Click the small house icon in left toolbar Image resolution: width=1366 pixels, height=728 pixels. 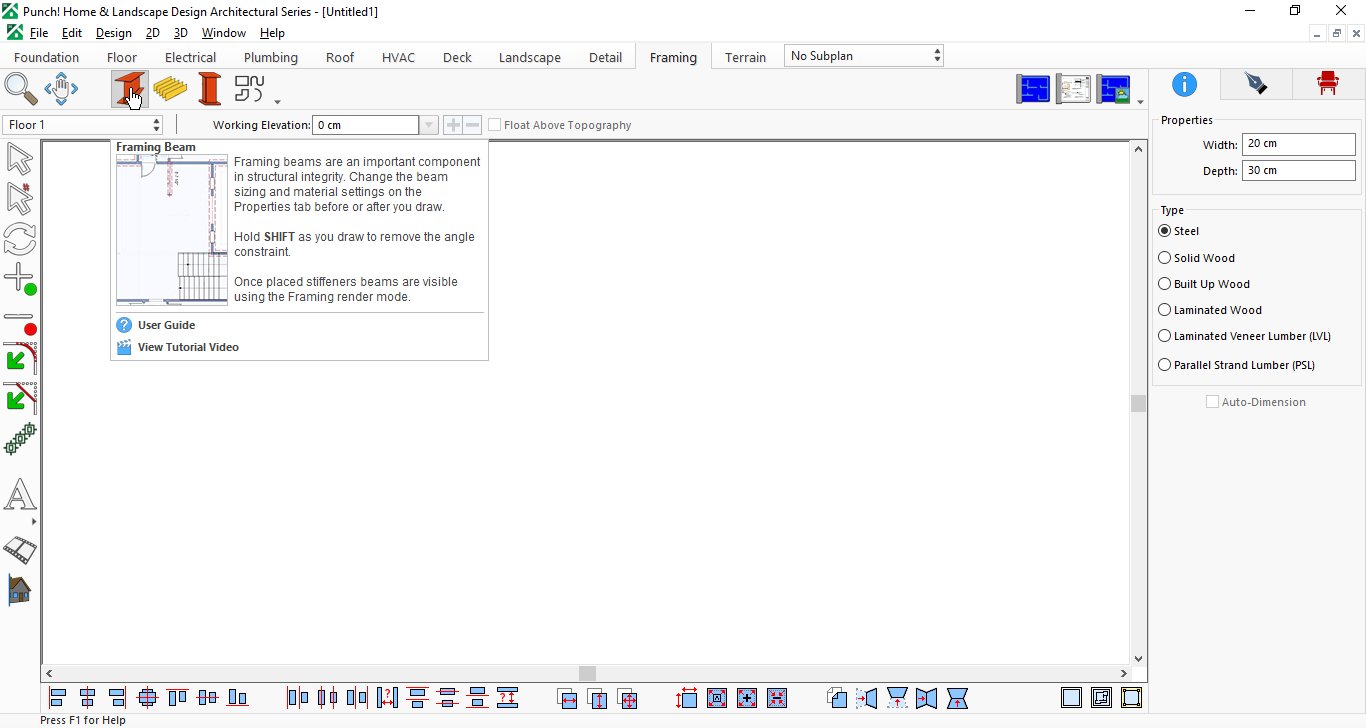20,590
